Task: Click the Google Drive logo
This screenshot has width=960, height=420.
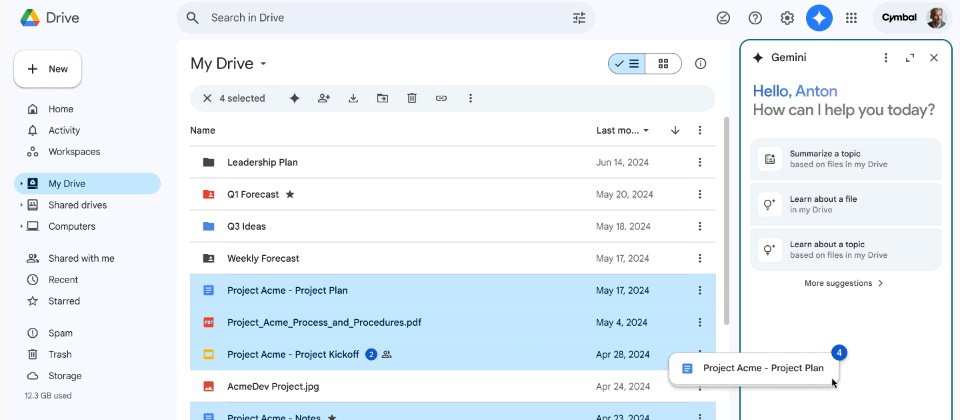Action: coord(30,18)
